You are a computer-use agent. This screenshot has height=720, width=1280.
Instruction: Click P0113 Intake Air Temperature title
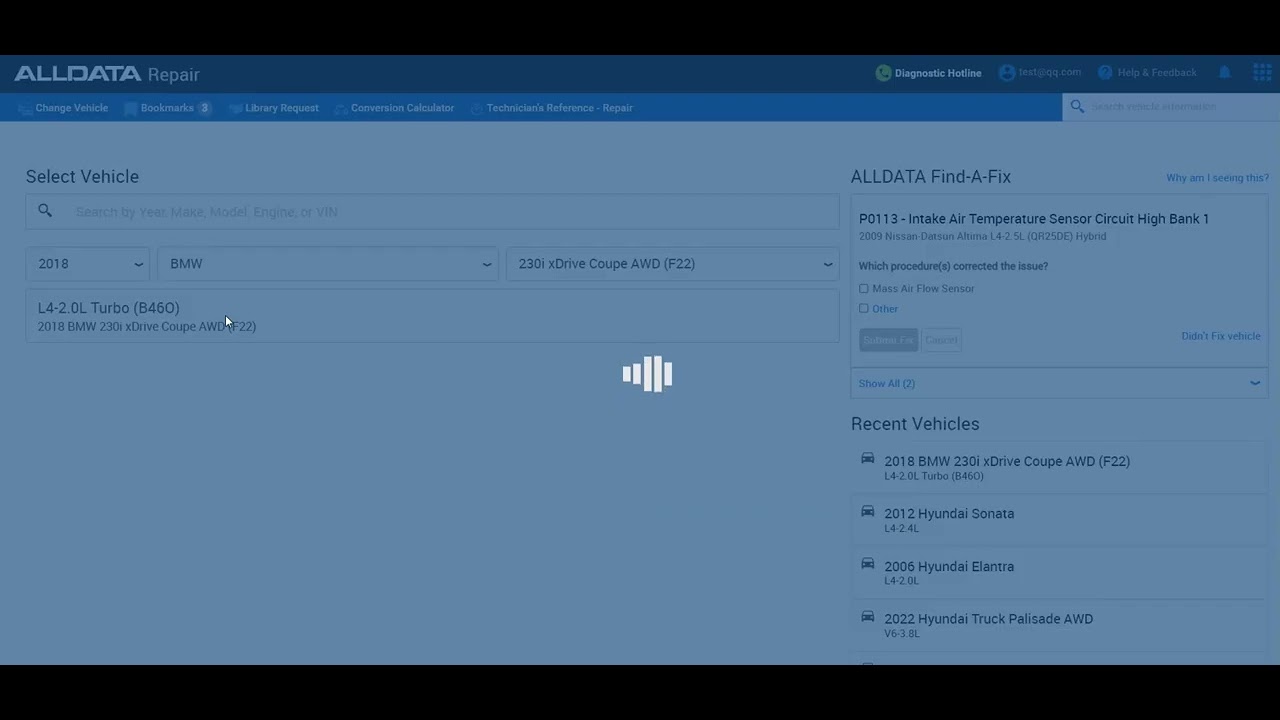click(x=1034, y=219)
